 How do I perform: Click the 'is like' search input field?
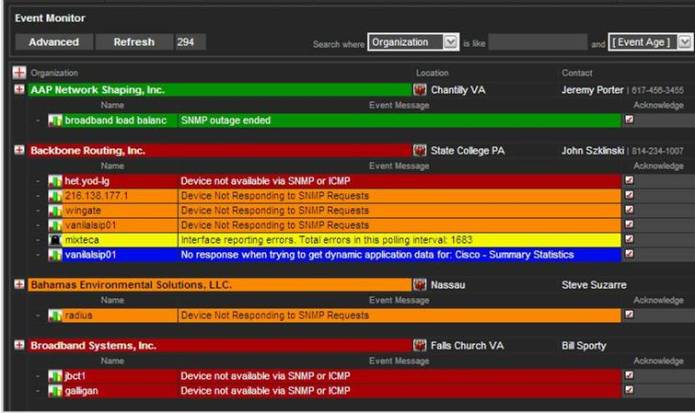coord(538,43)
